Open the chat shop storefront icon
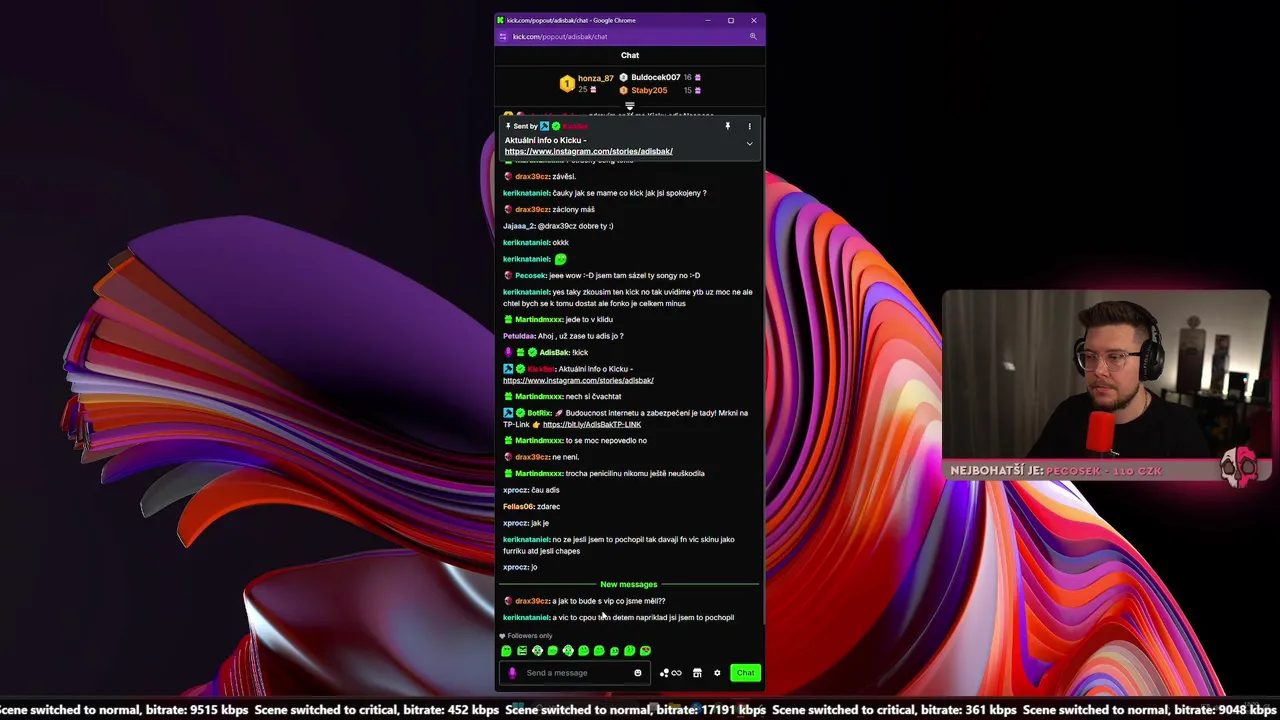Image resolution: width=1280 pixels, height=720 pixels. click(x=697, y=673)
